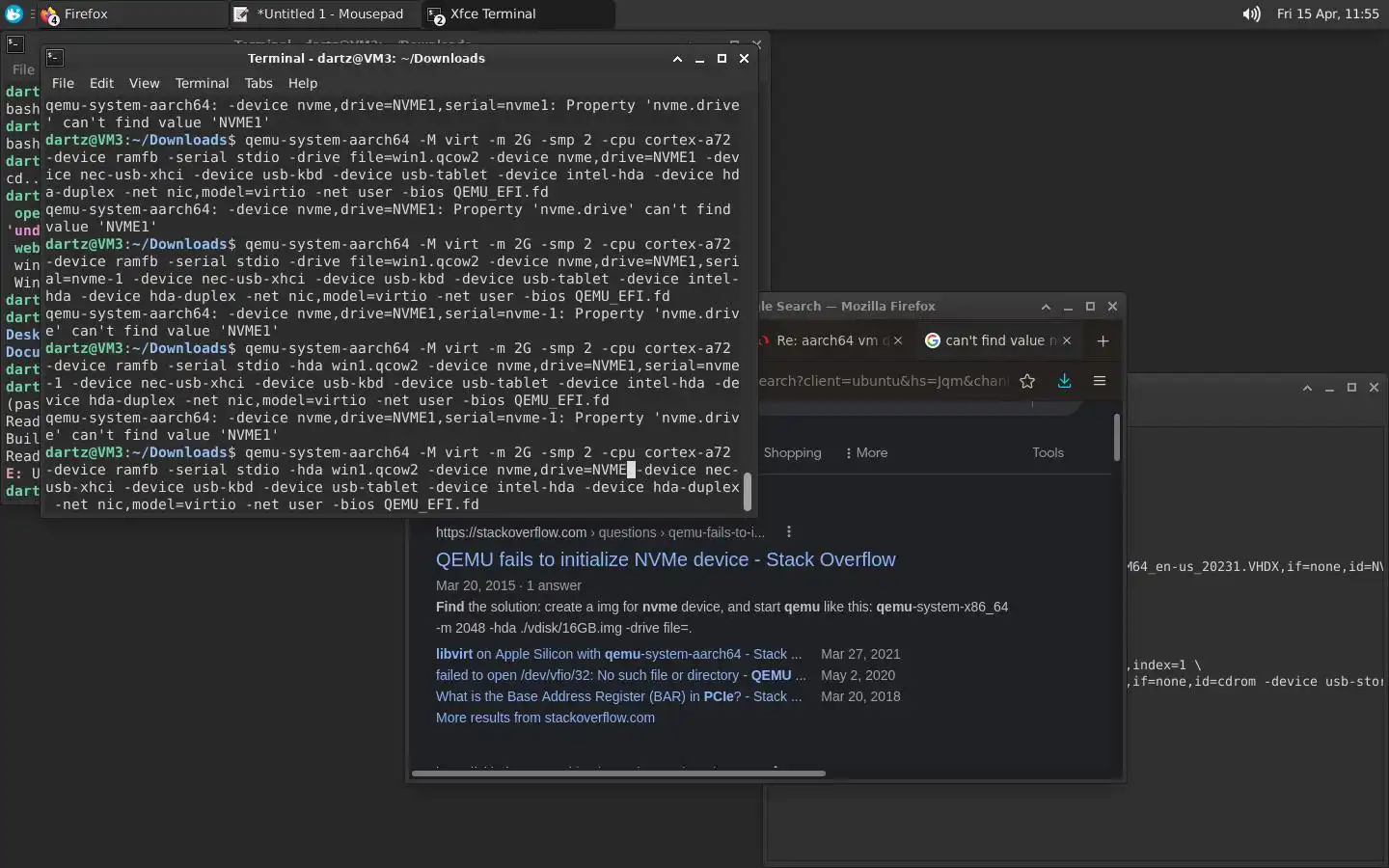Maximize the rear right window

[1351, 388]
